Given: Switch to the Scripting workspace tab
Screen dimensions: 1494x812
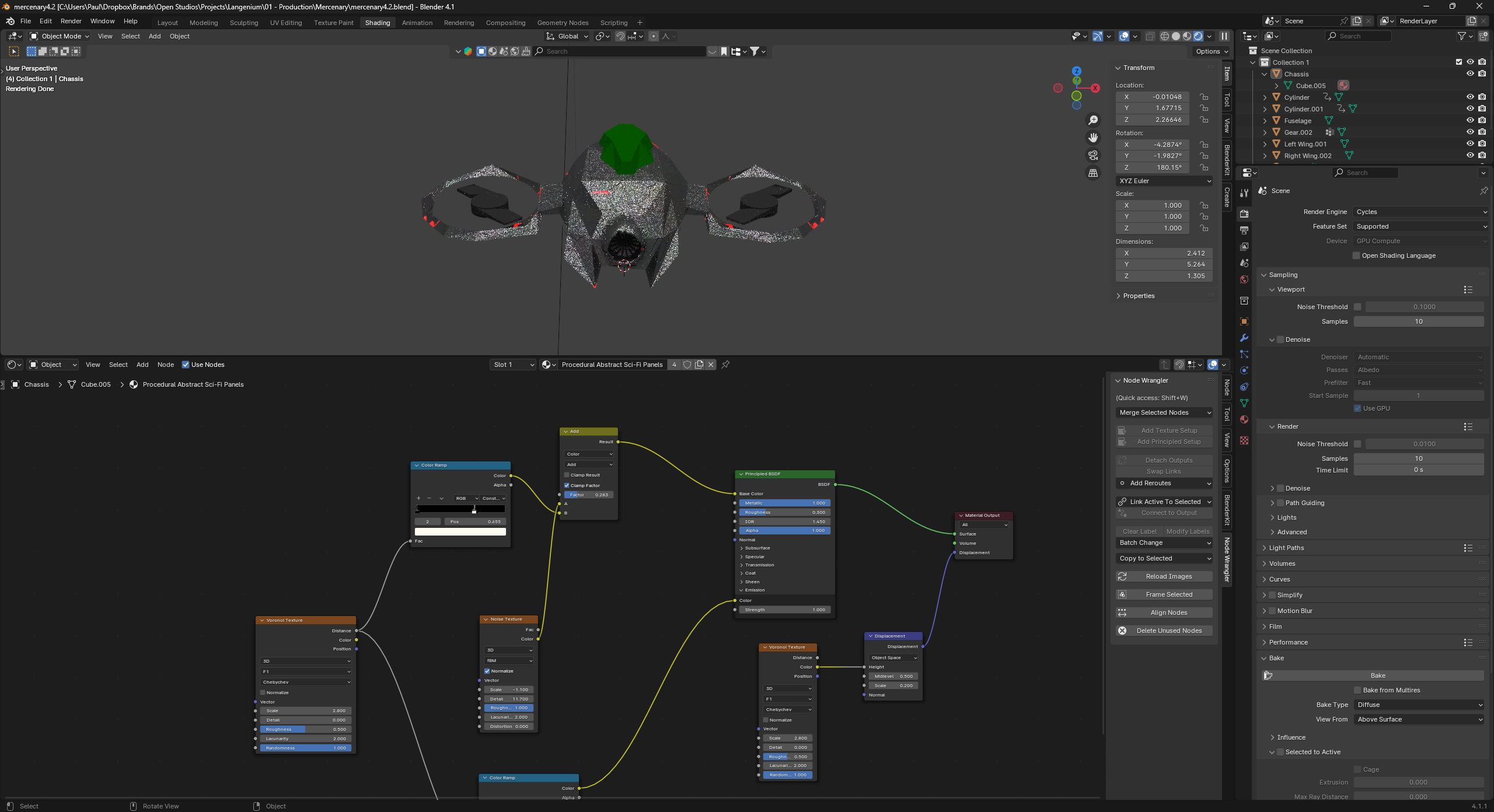Looking at the screenshot, I should point(614,23).
